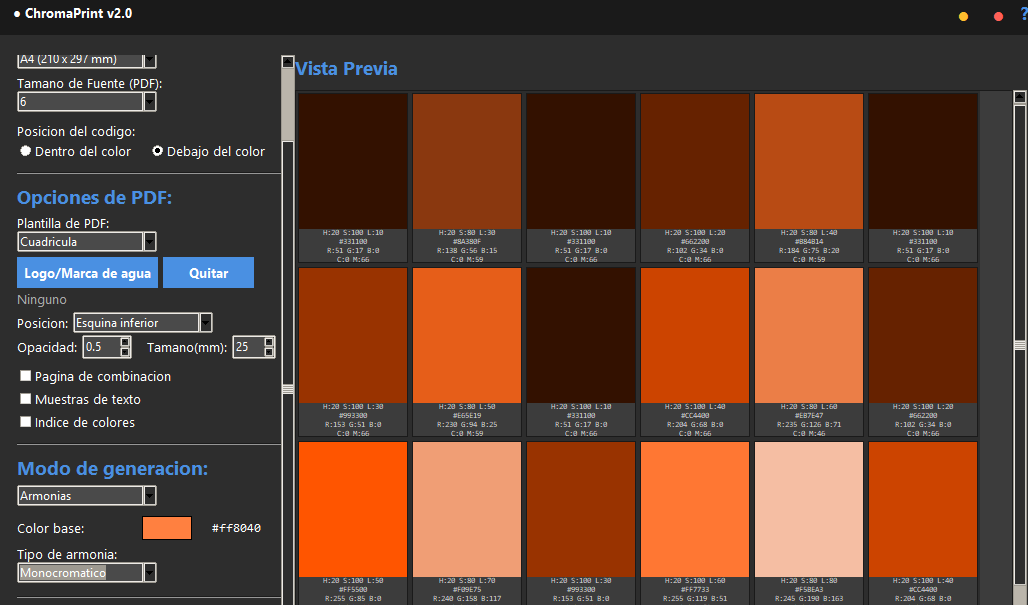This screenshot has width=1028, height=605.
Task: Increase Opacidad with the up arrow
Action: pos(125,342)
